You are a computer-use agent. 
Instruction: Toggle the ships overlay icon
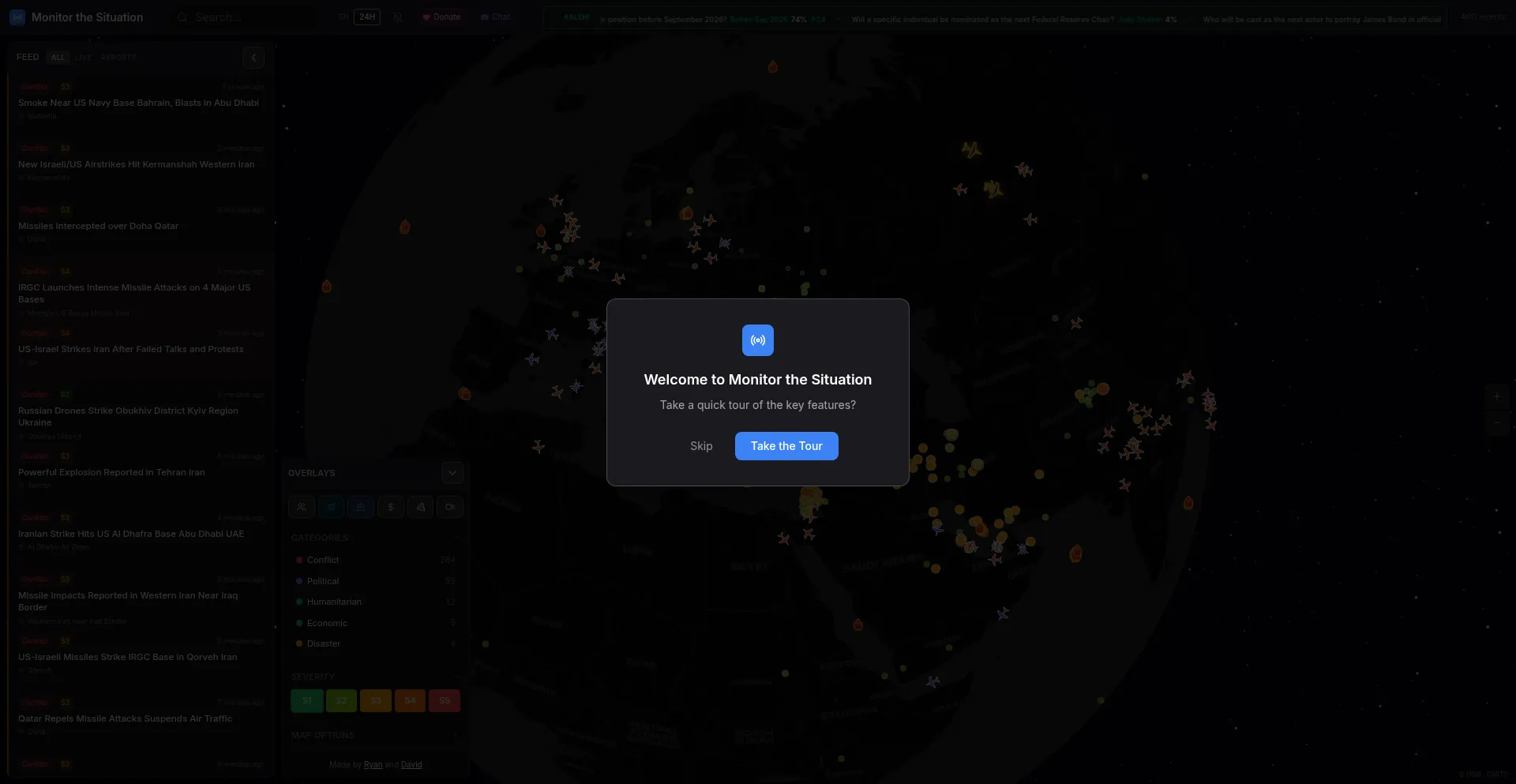coord(361,507)
